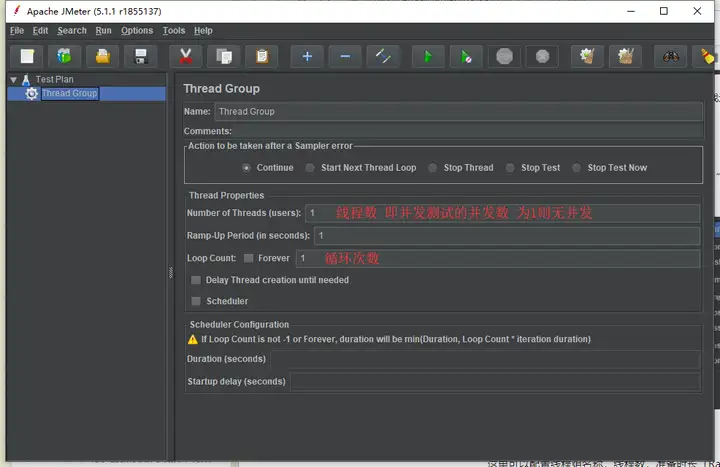Image resolution: width=720 pixels, height=467 pixels.
Task: Click the Shutdown test icon
Action: (542, 56)
